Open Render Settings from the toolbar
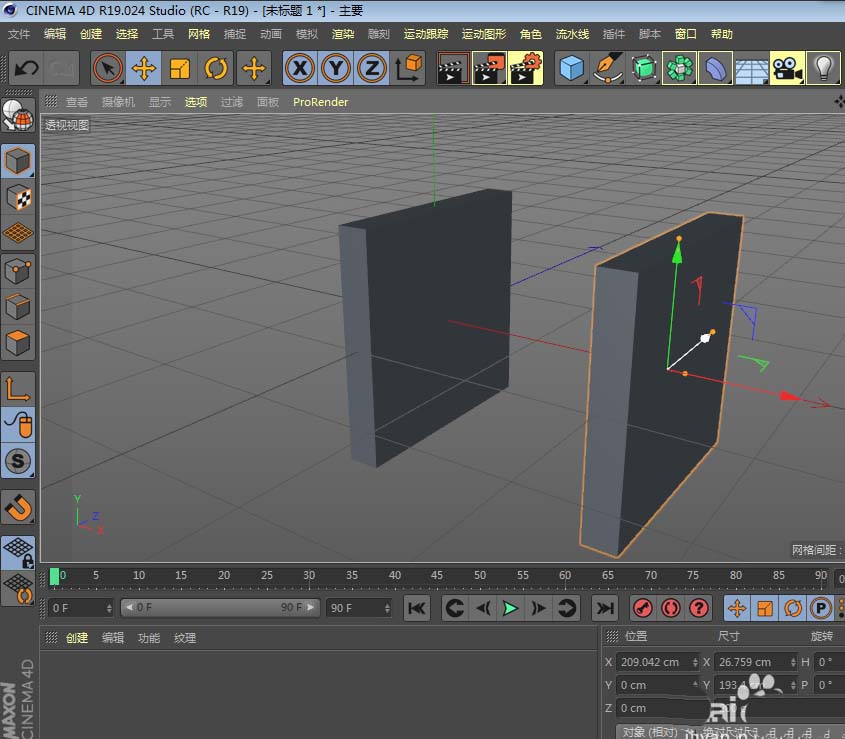The height and width of the screenshot is (739, 845). [x=524, y=68]
